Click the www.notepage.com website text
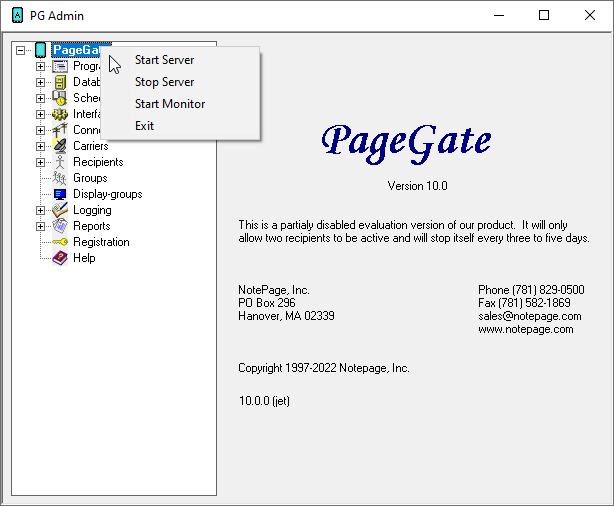614x506 pixels. tap(526, 329)
